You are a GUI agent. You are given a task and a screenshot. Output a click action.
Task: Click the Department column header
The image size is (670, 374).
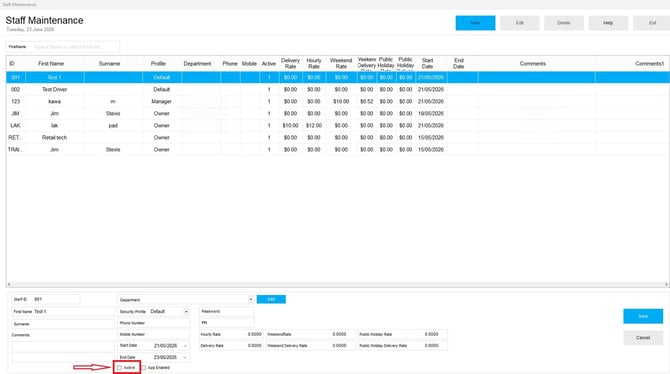coord(197,64)
